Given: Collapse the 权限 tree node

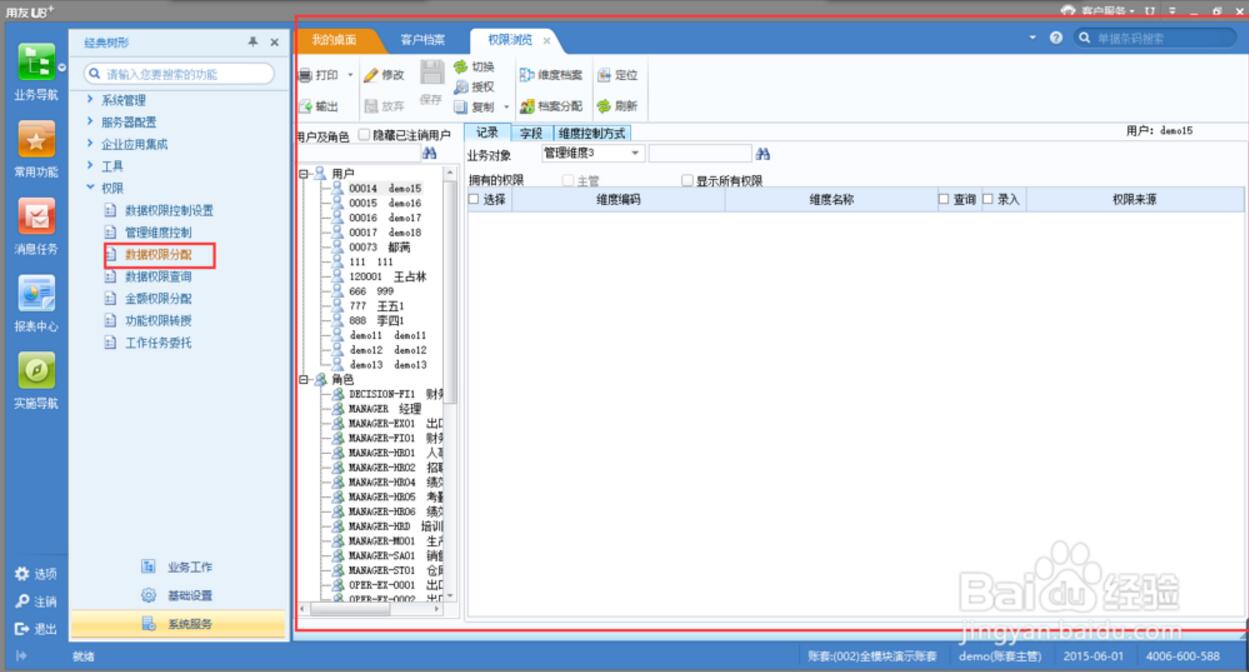Looking at the screenshot, I should [x=90, y=188].
